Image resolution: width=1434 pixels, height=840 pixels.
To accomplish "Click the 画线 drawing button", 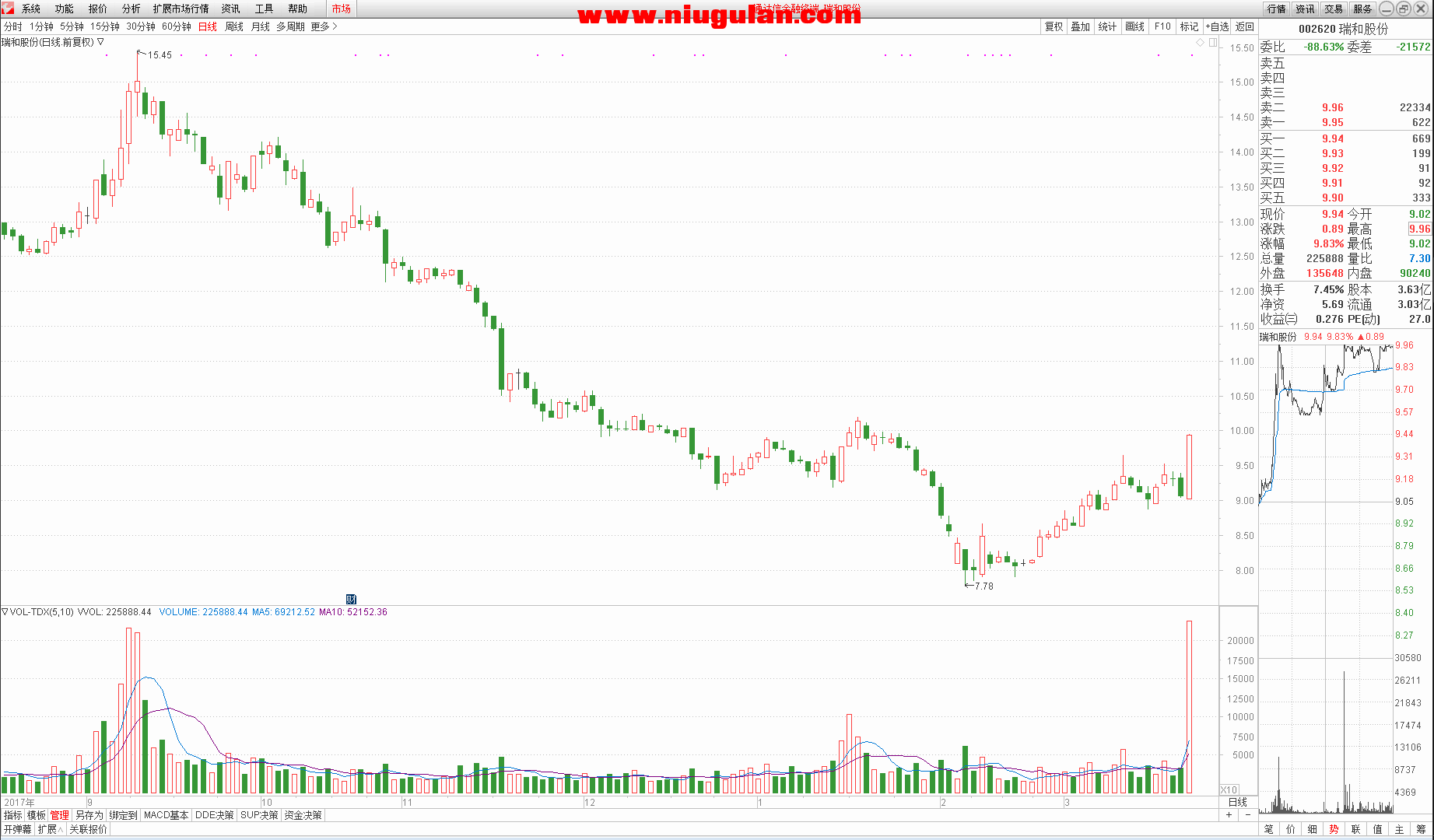I will [1135, 26].
